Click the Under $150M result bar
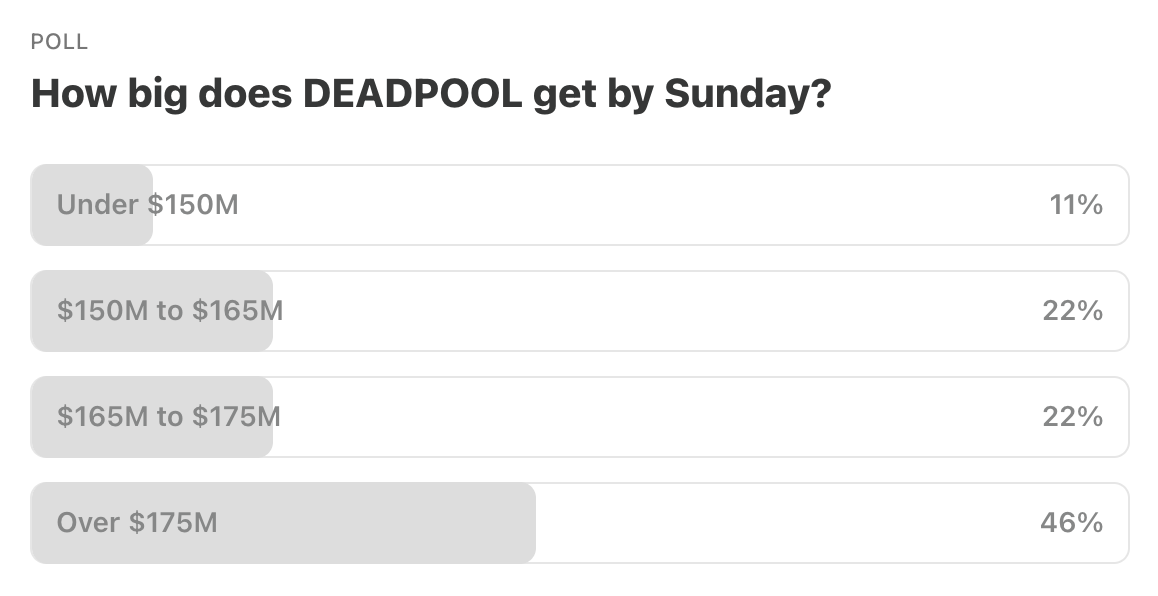This screenshot has height=596, width=1158. tap(92, 205)
